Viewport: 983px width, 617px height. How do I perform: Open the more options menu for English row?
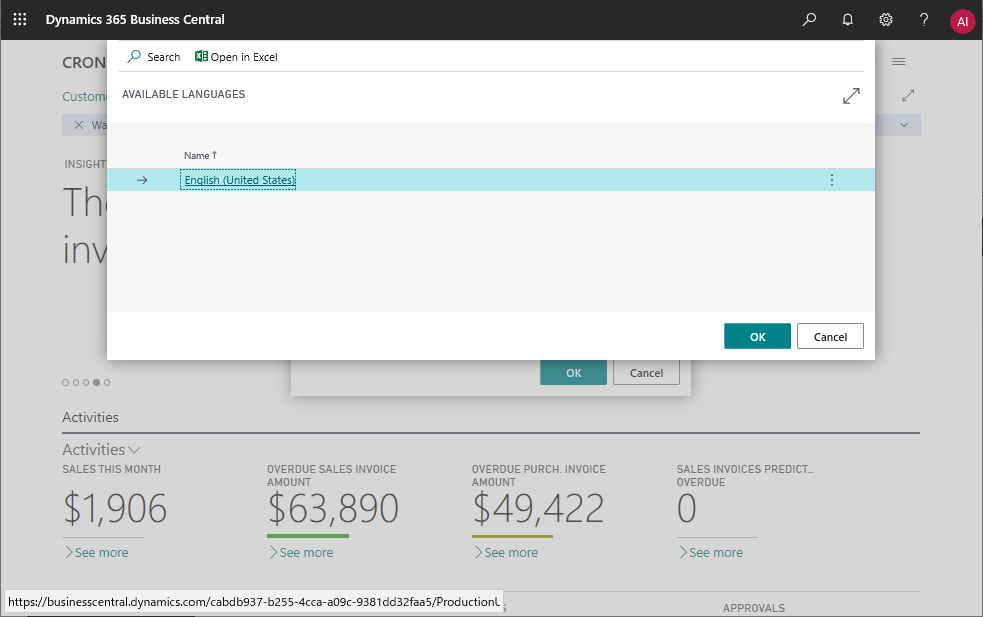coord(832,180)
